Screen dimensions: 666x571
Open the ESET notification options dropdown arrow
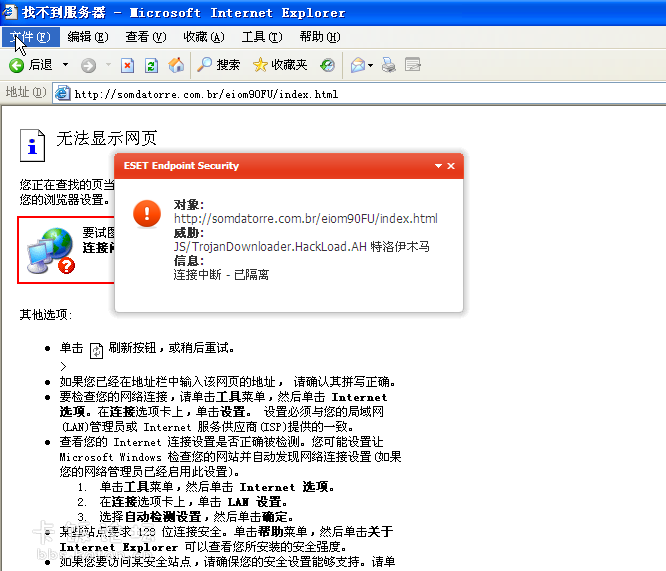click(x=438, y=166)
